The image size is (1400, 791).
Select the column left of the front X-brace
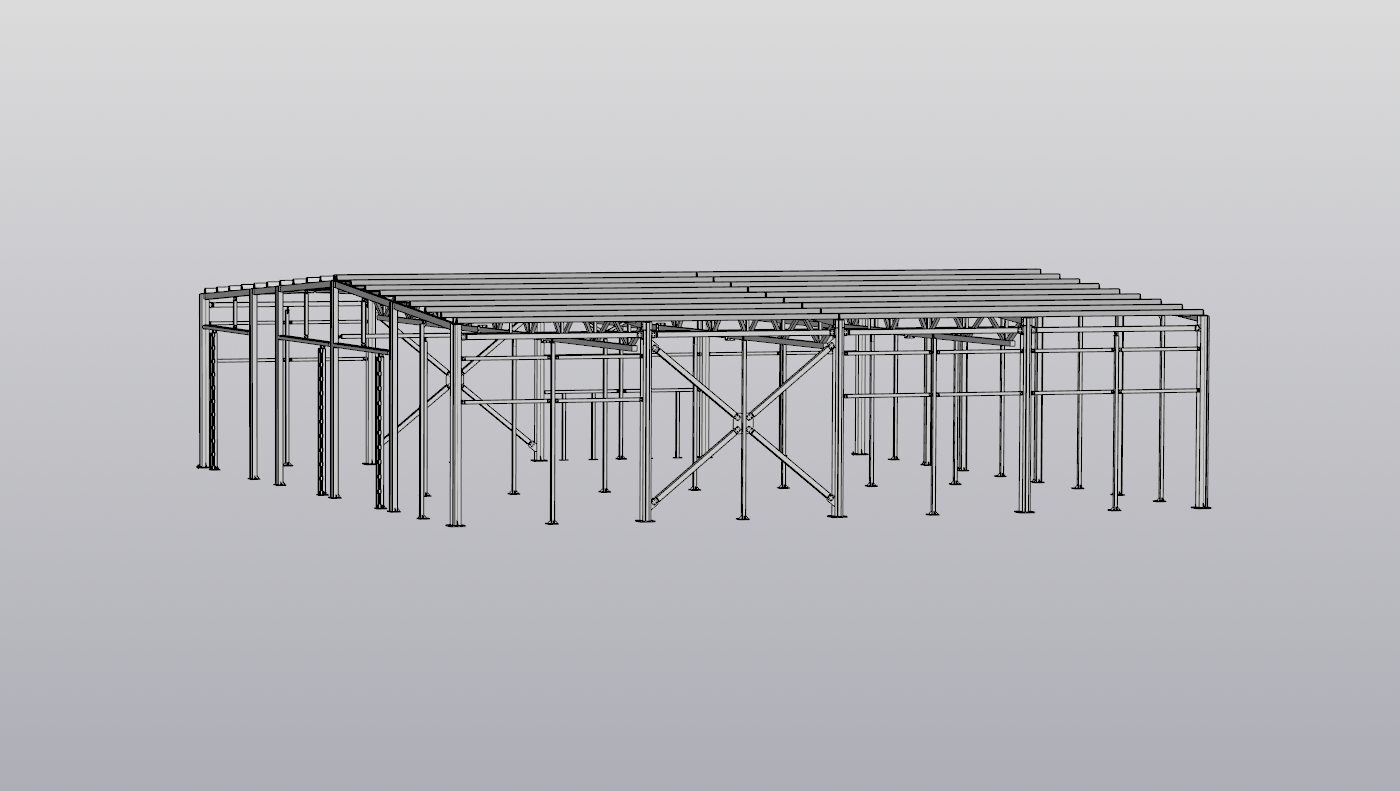coord(645,420)
